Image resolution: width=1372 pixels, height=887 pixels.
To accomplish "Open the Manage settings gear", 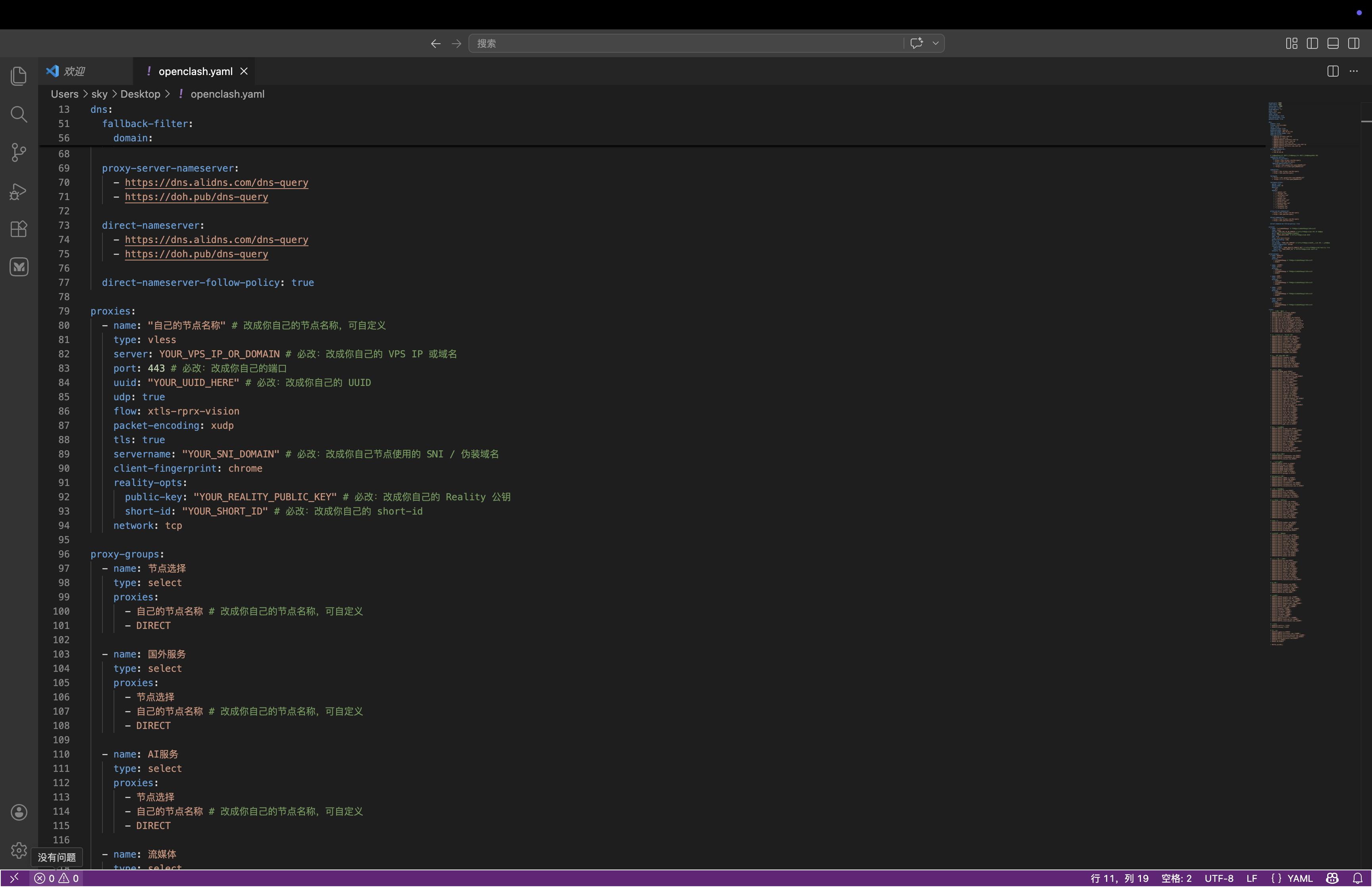I will pos(18,850).
